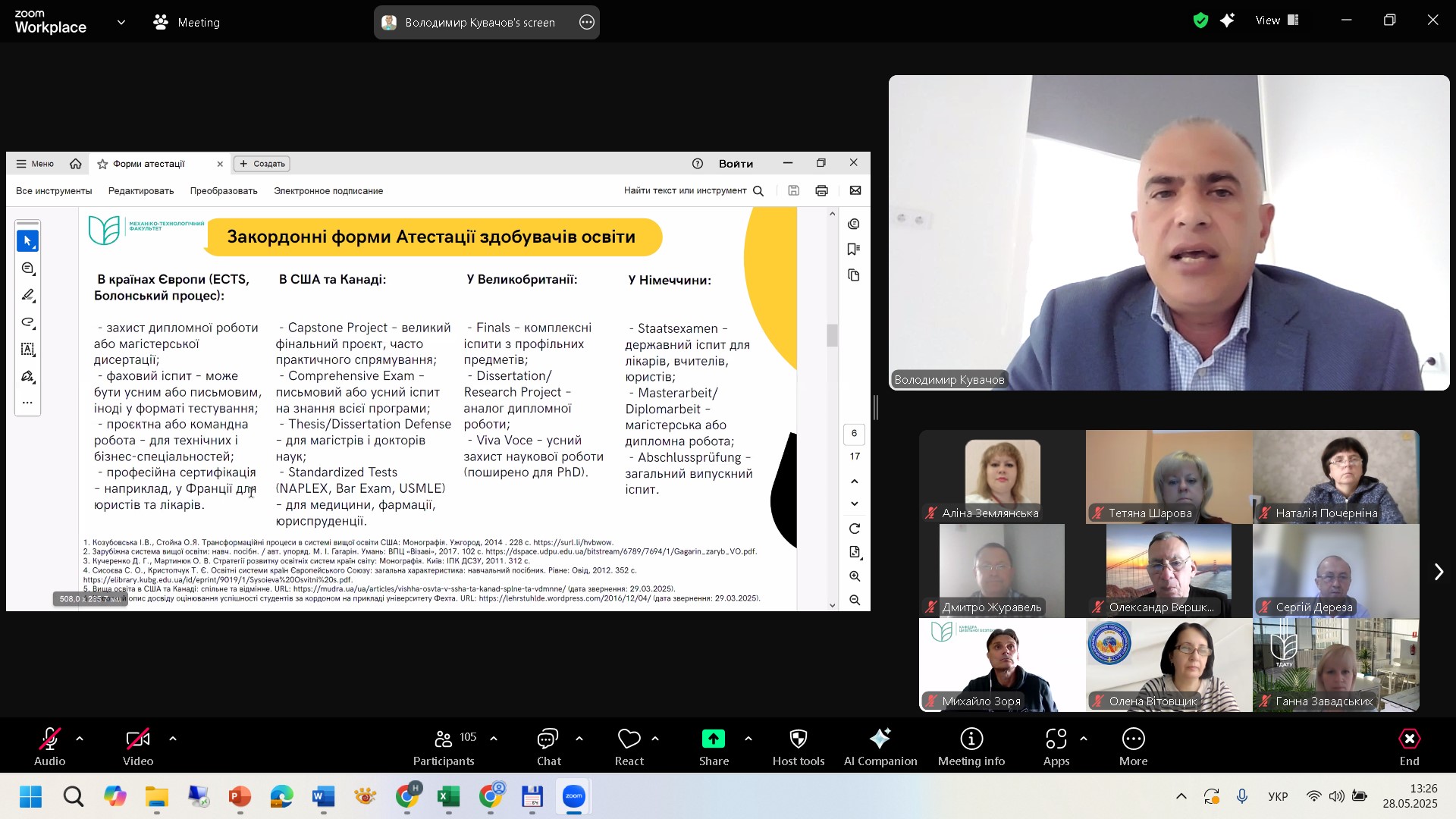Start camera with Video button
The width and height of the screenshot is (1456, 819).
(138, 746)
